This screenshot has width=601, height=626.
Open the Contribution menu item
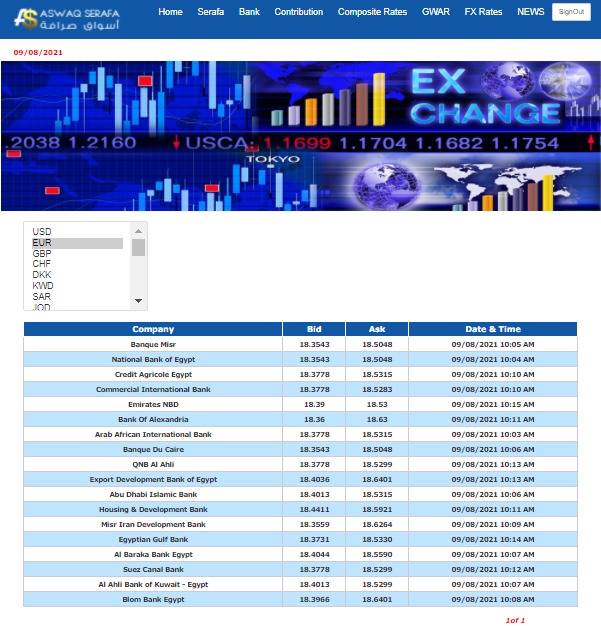click(x=299, y=12)
